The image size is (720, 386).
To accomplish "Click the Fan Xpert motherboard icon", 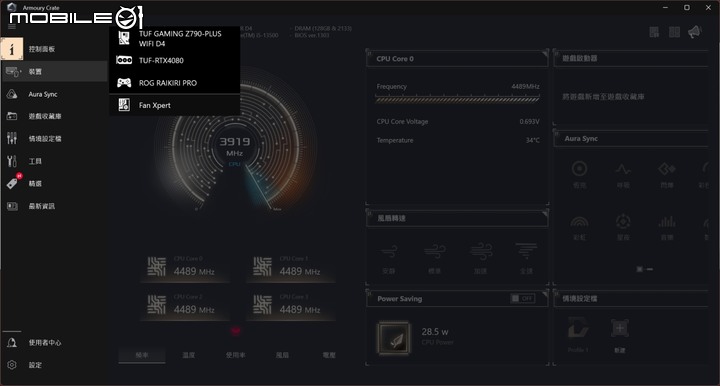I will click(x=124, y=105).
